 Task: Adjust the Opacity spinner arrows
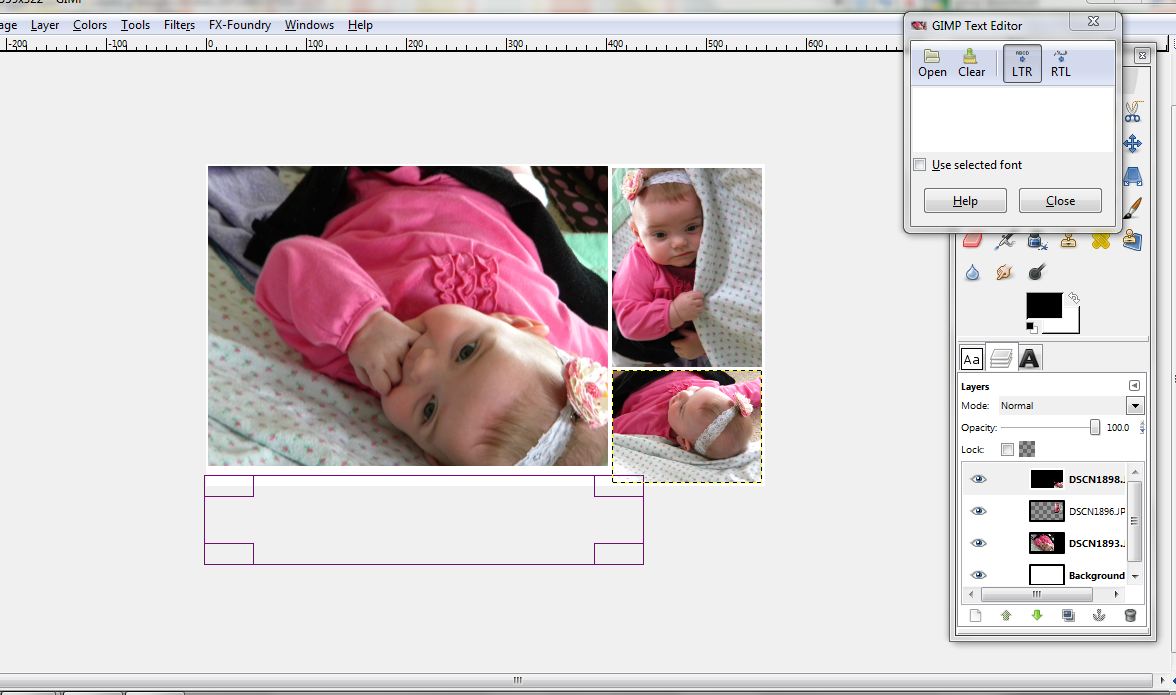click(1142, 427)
